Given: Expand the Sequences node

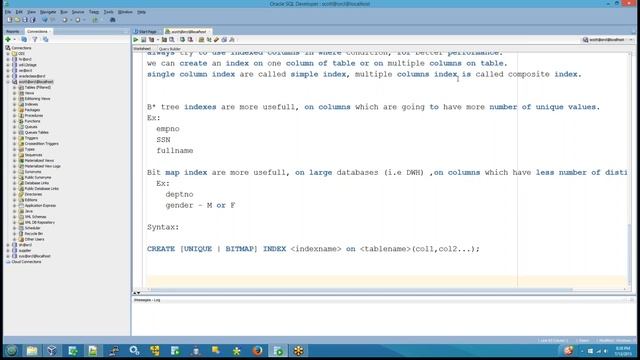Looking at the screenshot, I should (15, 155).
